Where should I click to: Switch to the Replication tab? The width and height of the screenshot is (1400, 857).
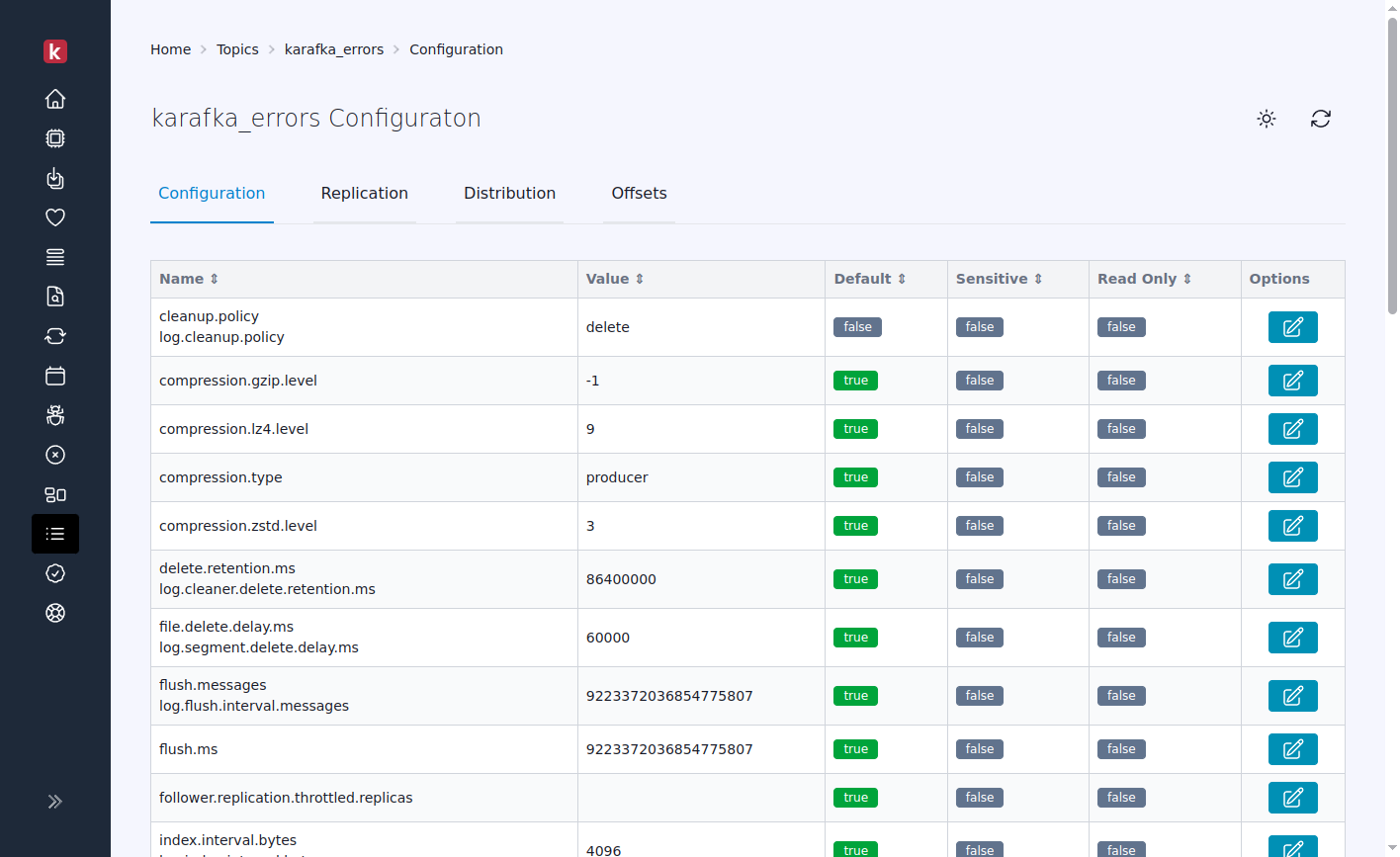(364, 194)
